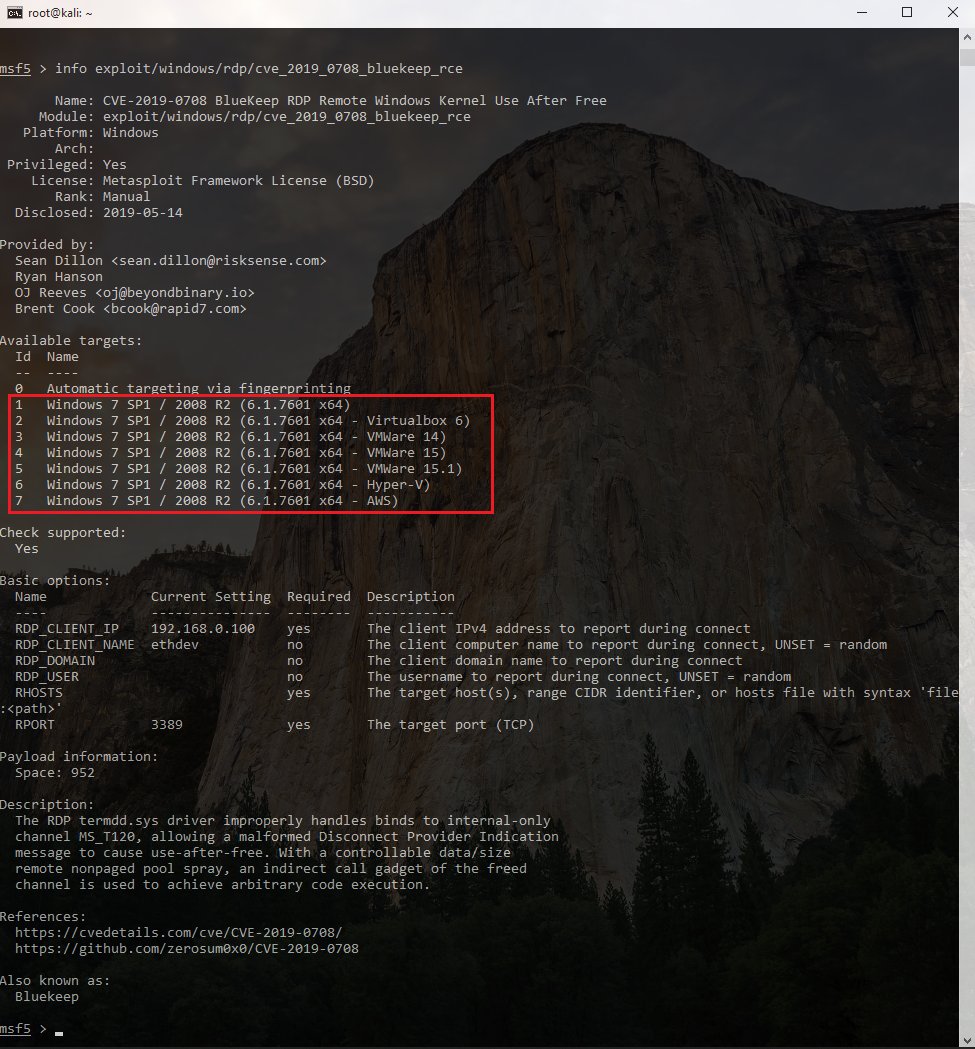Screen dimensions: 975x1049
Task: Click the sean.dillon@risksense.com email address
Action: point(219,261)
